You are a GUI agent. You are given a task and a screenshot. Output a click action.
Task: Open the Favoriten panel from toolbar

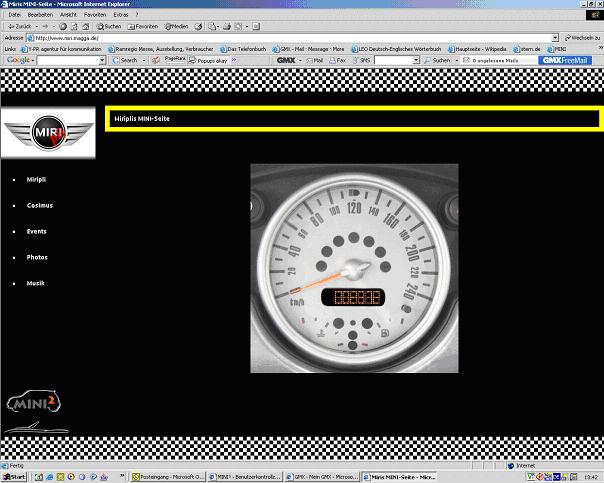click(x=143, y=26)
